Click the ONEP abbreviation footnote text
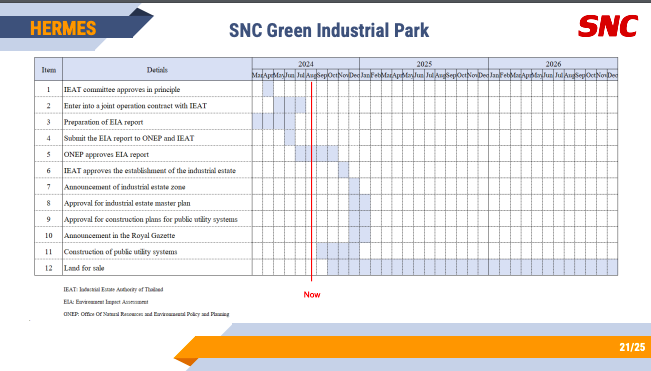The height and width of the screenshot is (371, 651). point(146,314)
